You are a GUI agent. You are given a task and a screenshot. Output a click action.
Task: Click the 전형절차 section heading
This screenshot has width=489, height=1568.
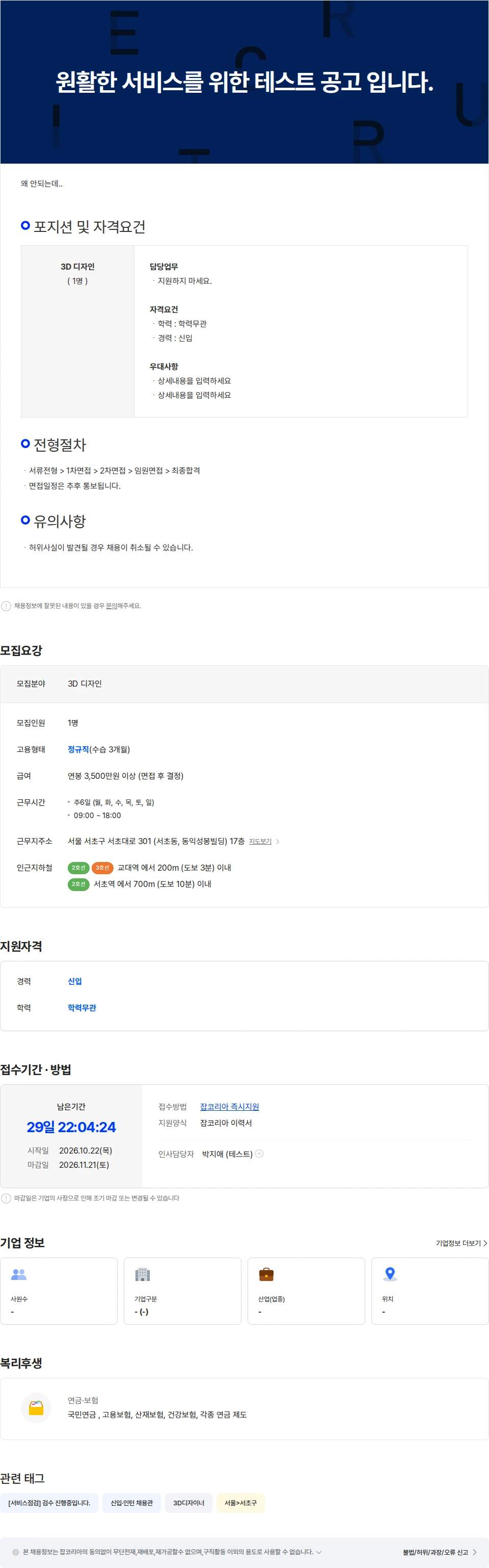(60, 445)
